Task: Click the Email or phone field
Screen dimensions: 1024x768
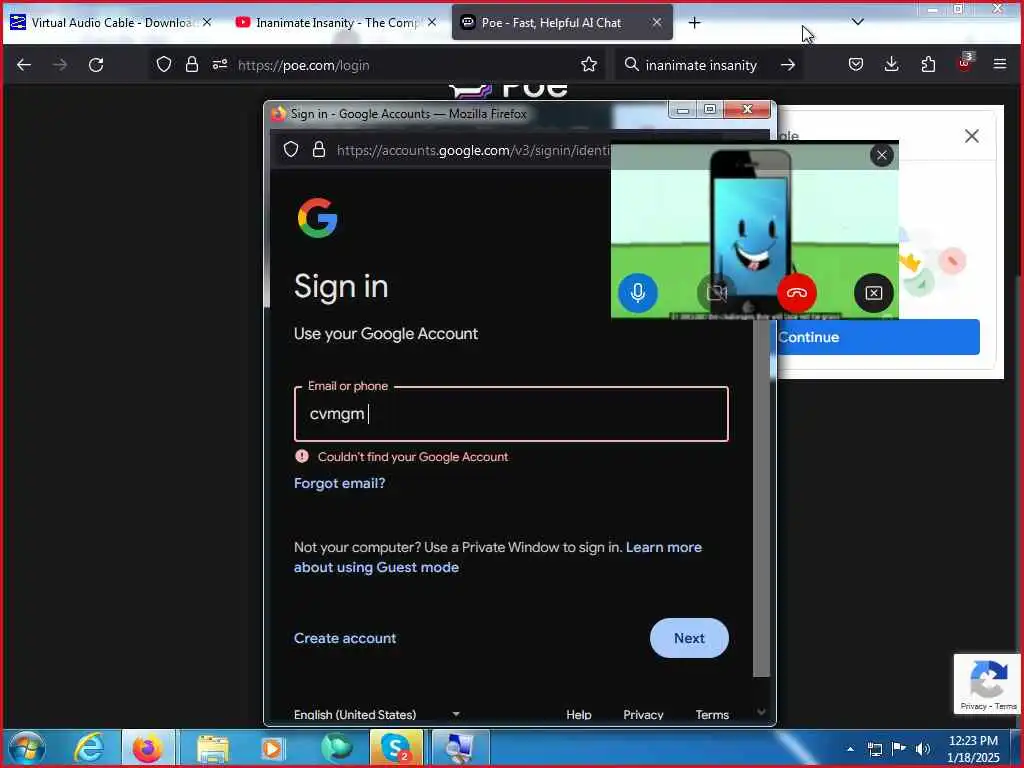Action: tap(511, 414)
